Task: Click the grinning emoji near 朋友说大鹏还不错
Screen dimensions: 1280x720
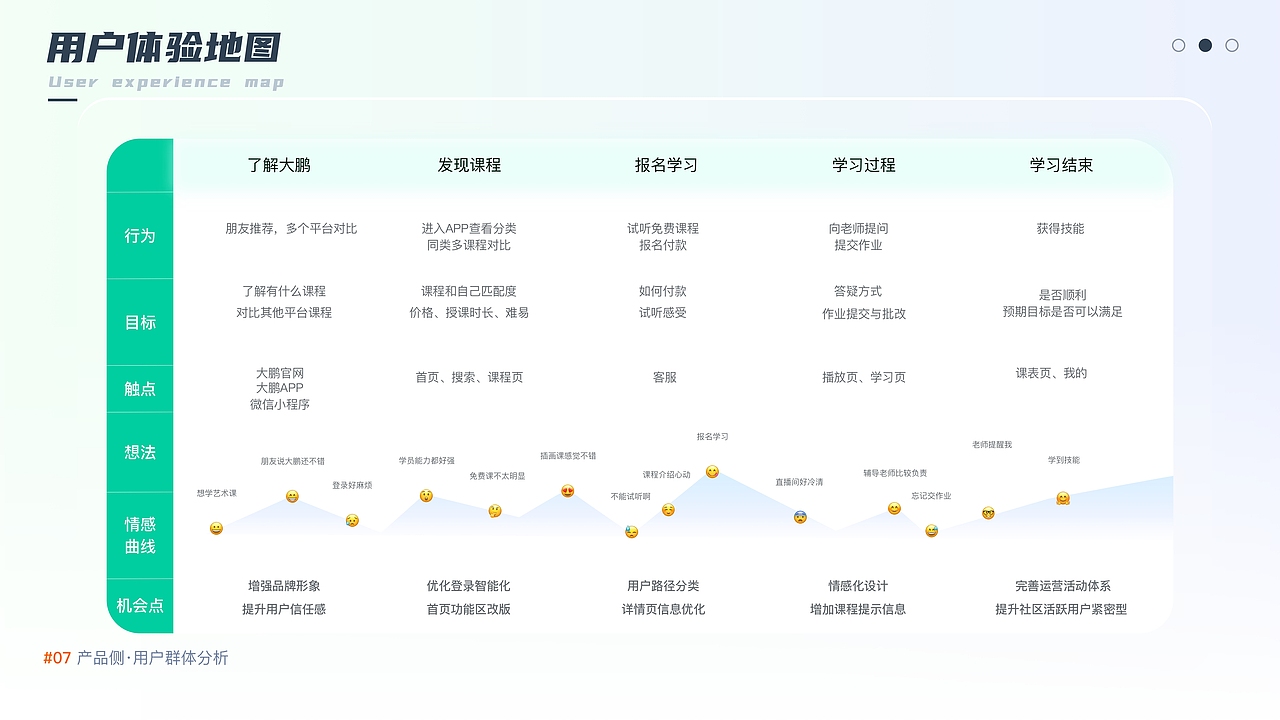Action: (292, 496)
